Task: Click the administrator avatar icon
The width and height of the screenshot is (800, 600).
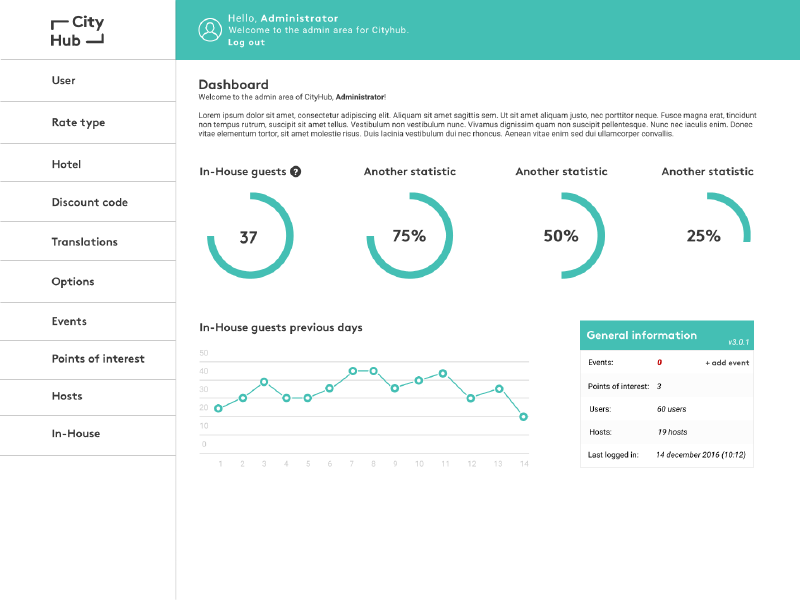Action: (210, 30)
